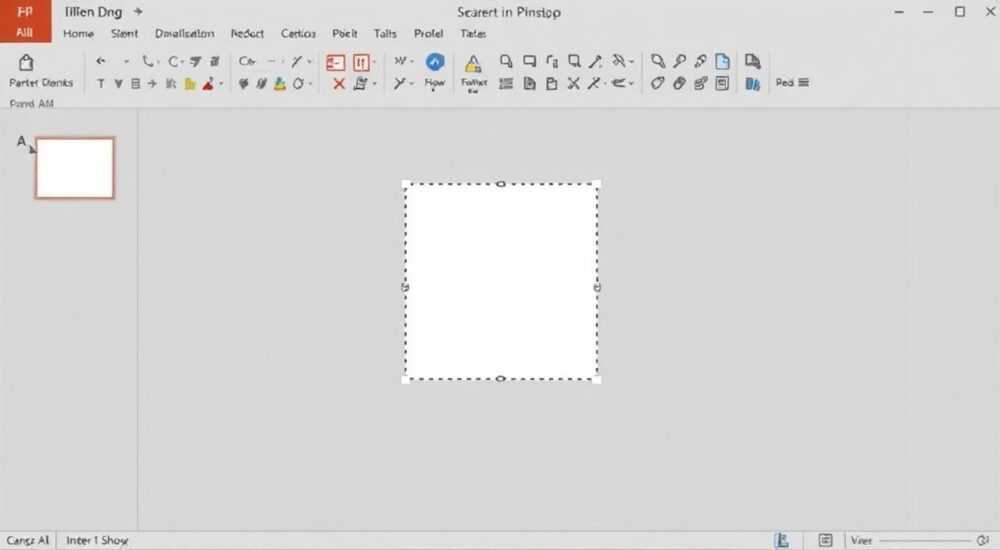Click the window title Searert in Pinstop

click(509, 12)
